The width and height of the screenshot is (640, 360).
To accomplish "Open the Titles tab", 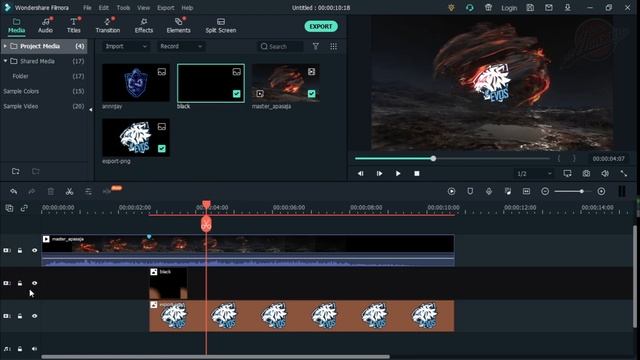I will 73,25.
